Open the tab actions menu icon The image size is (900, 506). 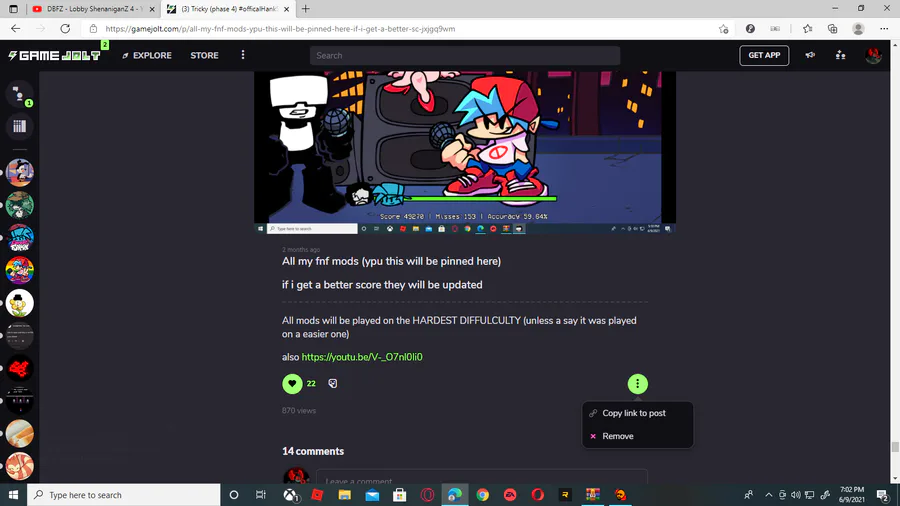[13, 9]
